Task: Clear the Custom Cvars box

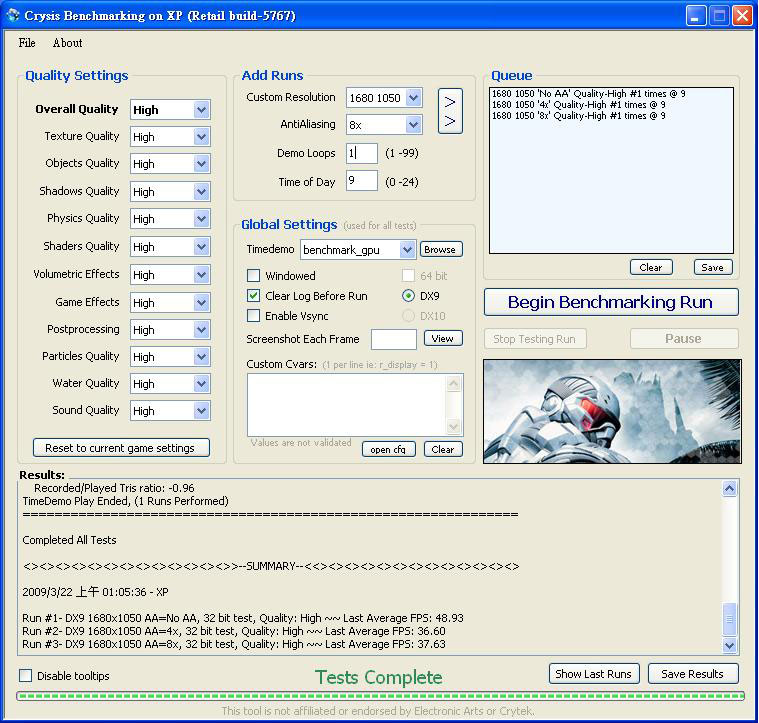Action: point(443,450)
